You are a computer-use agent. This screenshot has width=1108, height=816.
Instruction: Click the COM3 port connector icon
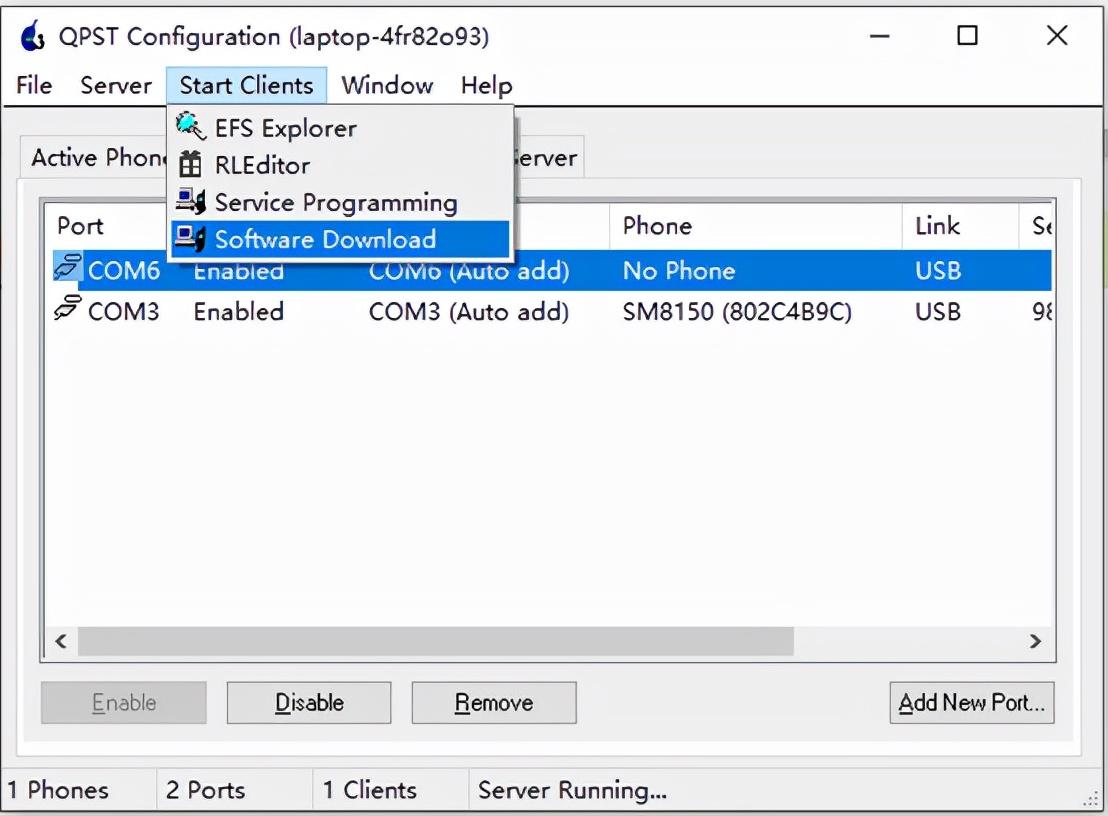coord(68,308)
